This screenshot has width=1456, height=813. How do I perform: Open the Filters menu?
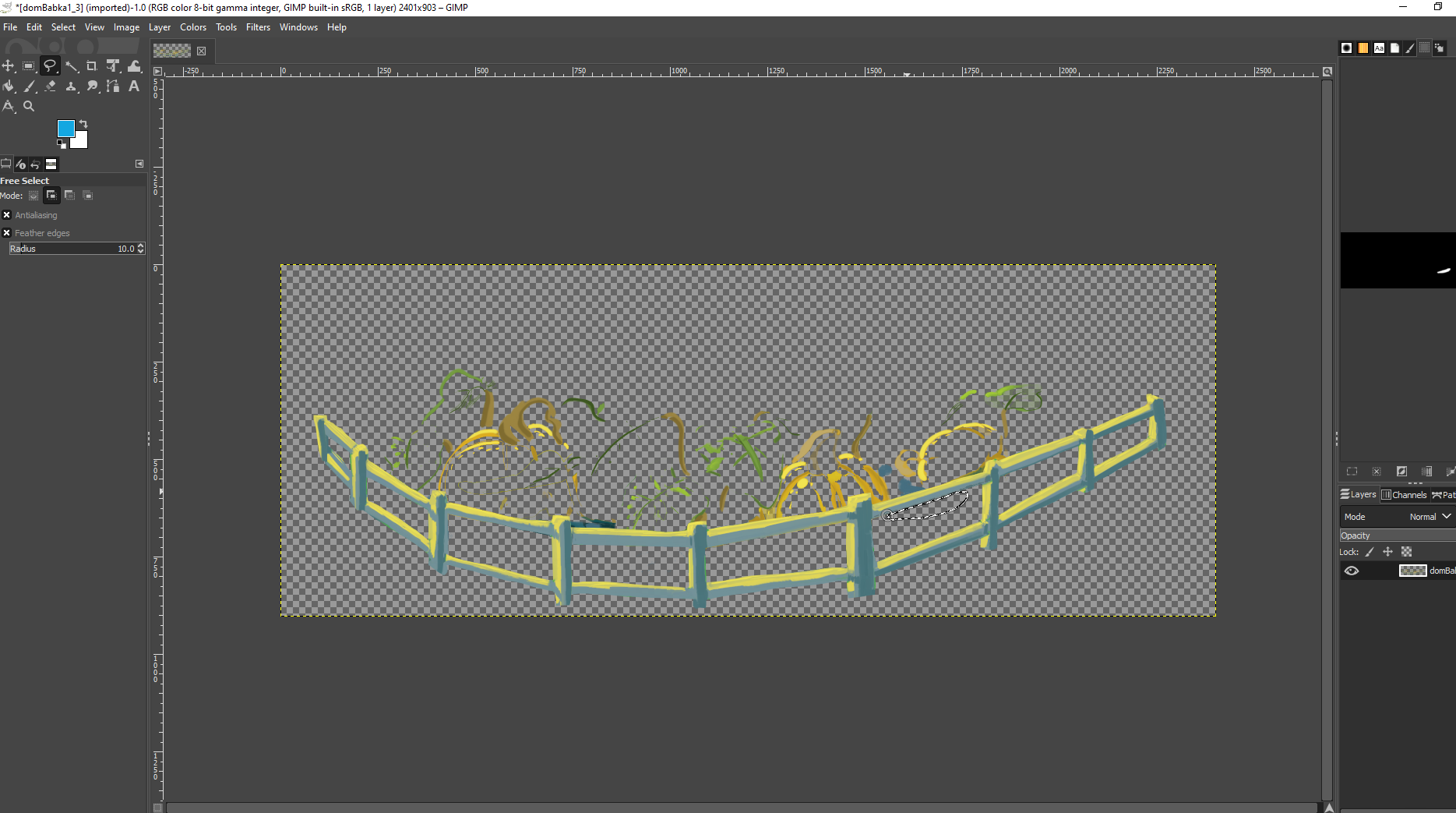[258, 27]
